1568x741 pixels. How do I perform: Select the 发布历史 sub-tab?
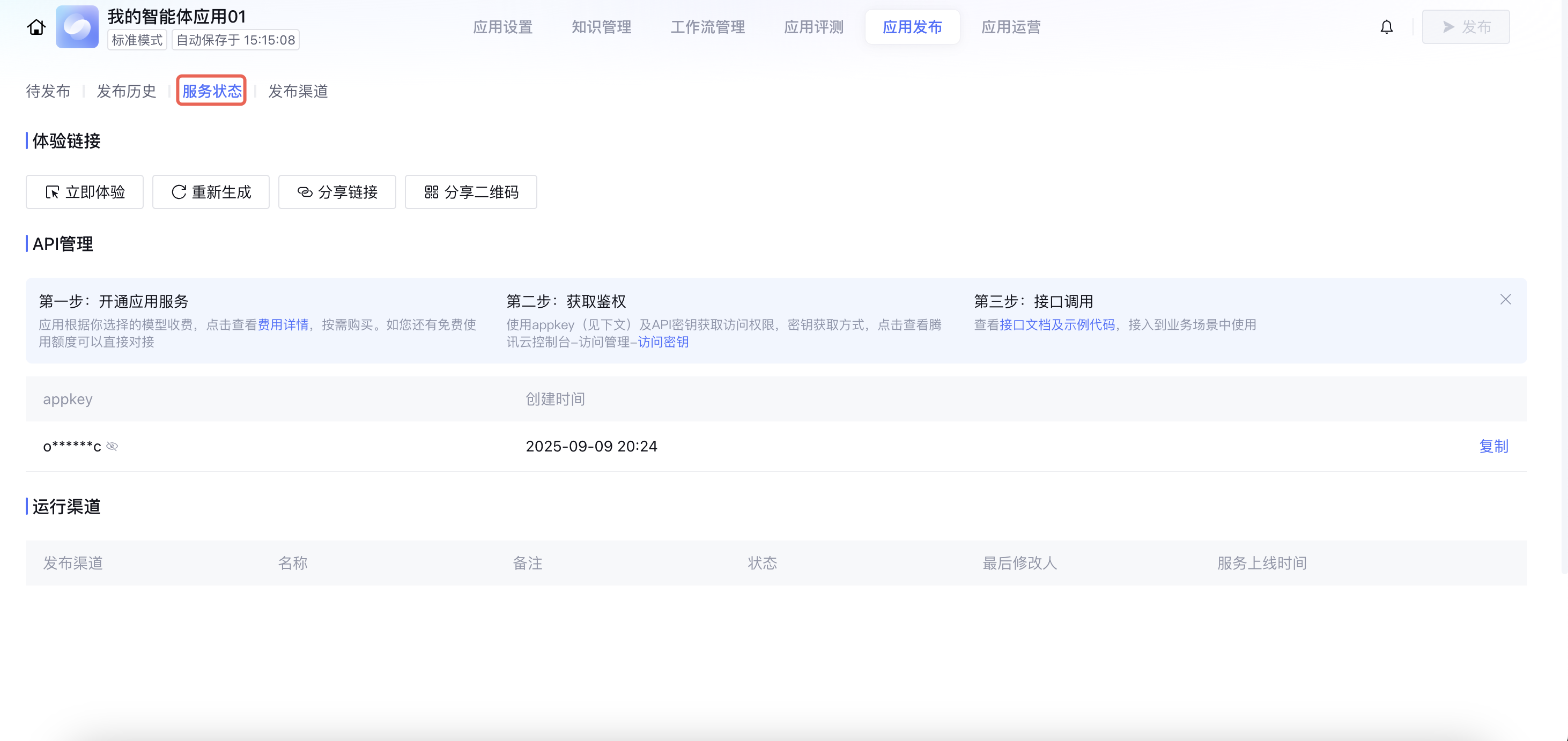coord(126,91)
